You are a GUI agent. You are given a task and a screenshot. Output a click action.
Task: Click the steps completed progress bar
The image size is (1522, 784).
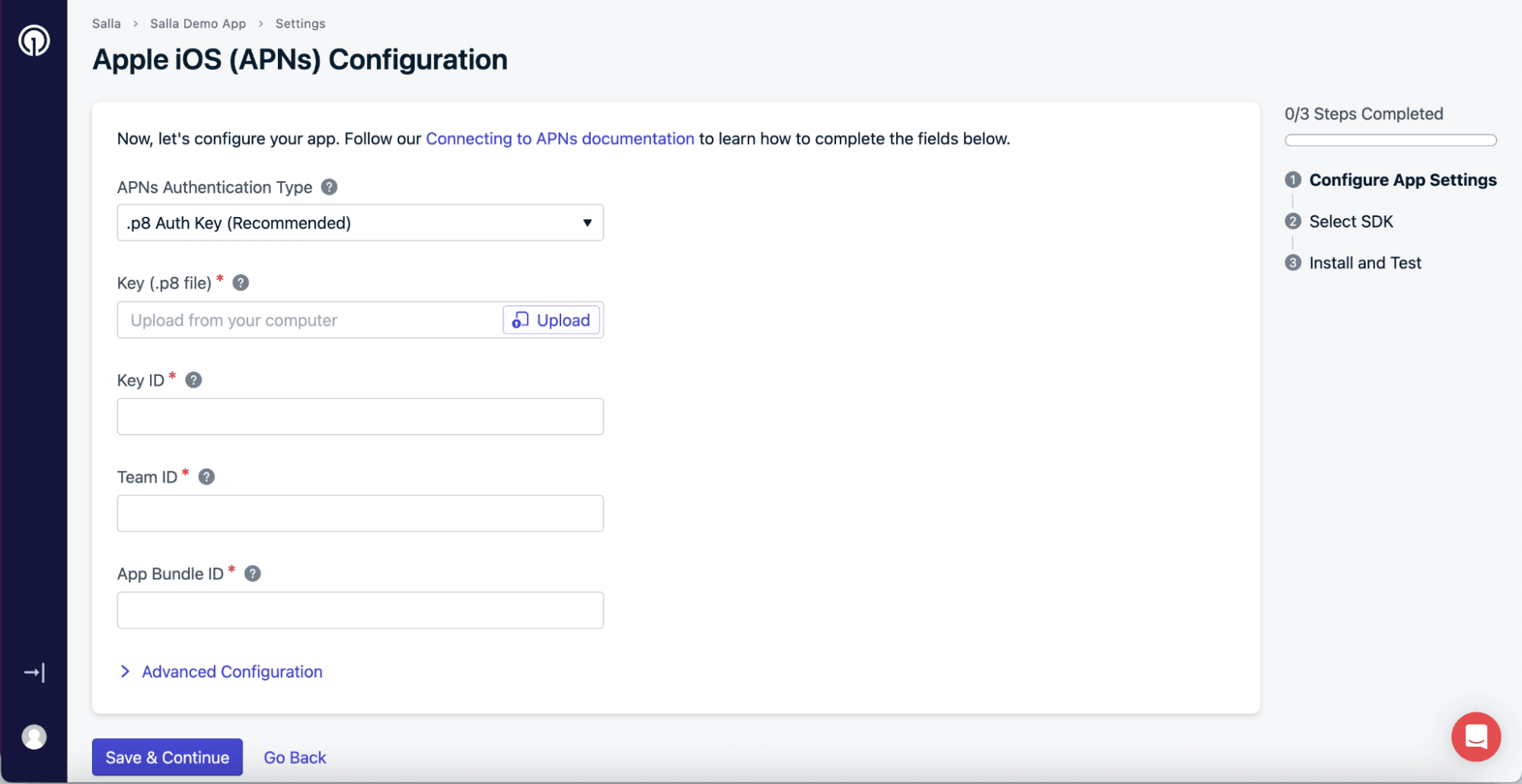click(1390, 140)
